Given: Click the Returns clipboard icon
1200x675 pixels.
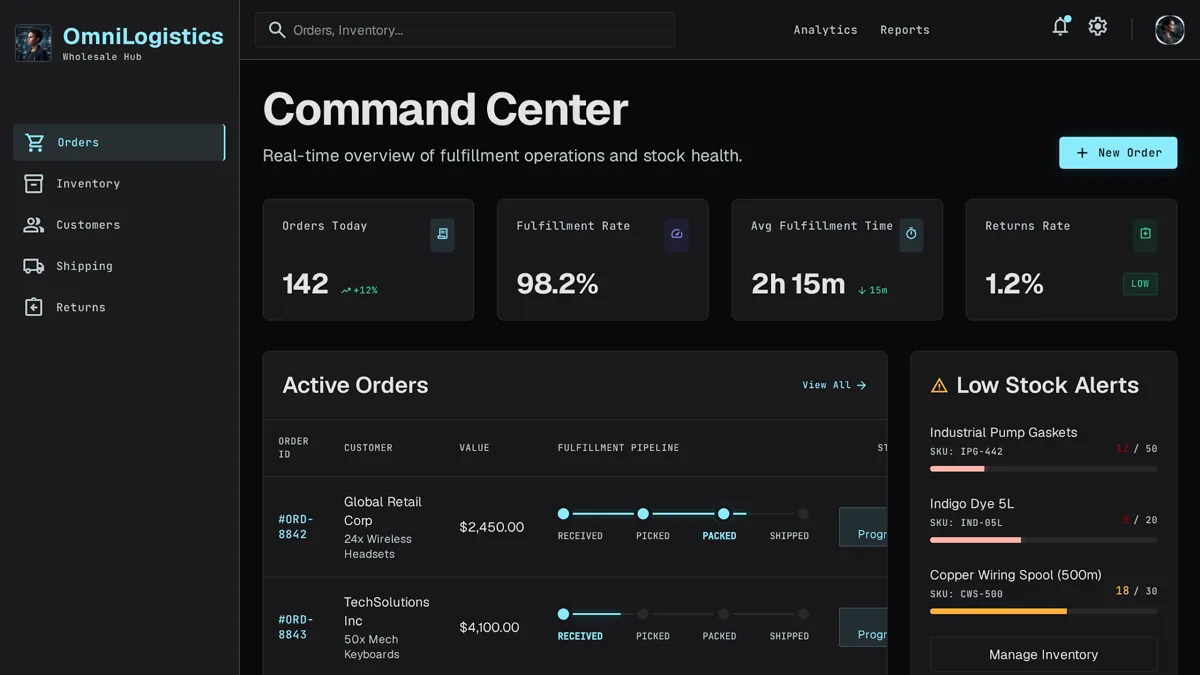Looking at the screenshot, I should tap(34, 307).
